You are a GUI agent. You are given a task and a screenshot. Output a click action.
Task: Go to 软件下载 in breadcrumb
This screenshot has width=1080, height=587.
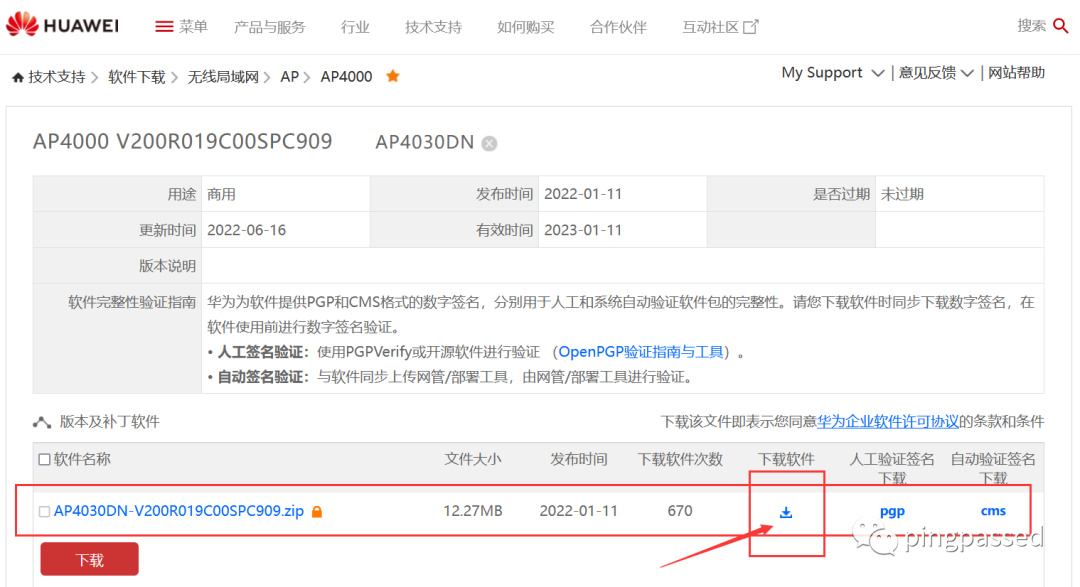pyautogui.click(x=136, y=77)
